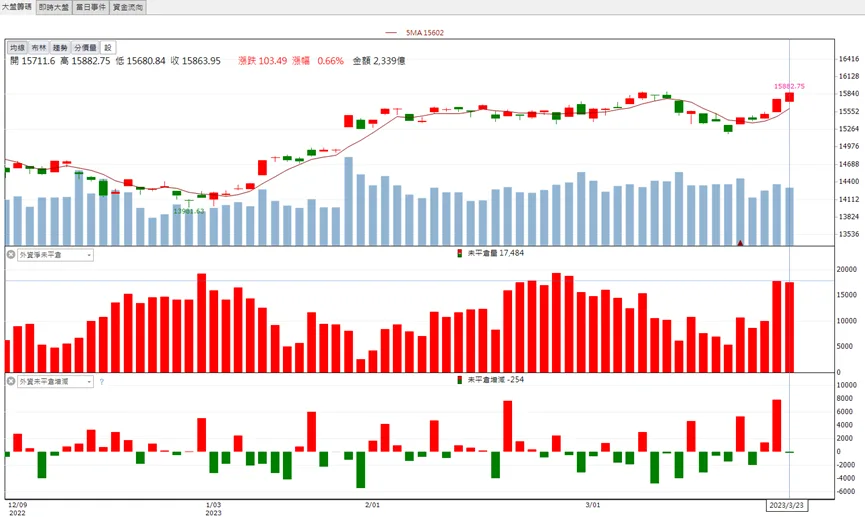Open the 資金流向 tab
This screenshot has height=517, width=865.
(128, 7)
